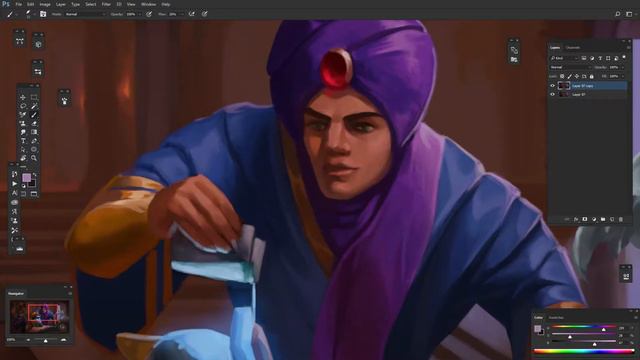The width and height of the screenshot is (640, 360).
Task: Click the Add layer mask icon
Action: pos(585,219)
